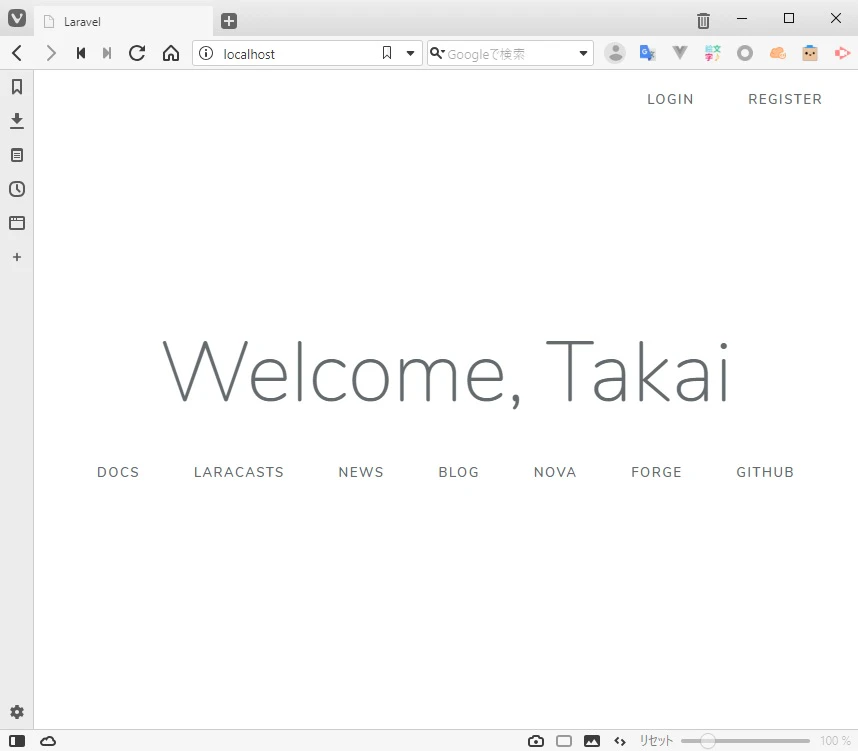Switch search engine using magnifier icon

437,53
